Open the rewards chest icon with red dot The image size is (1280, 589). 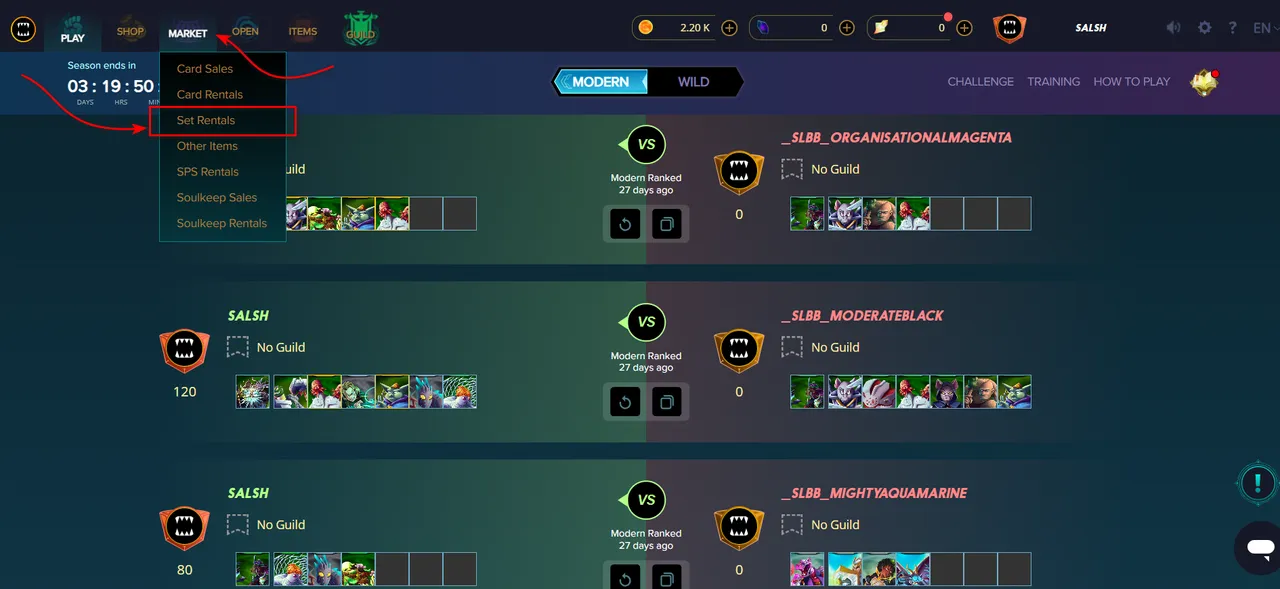pos(1204,82)
